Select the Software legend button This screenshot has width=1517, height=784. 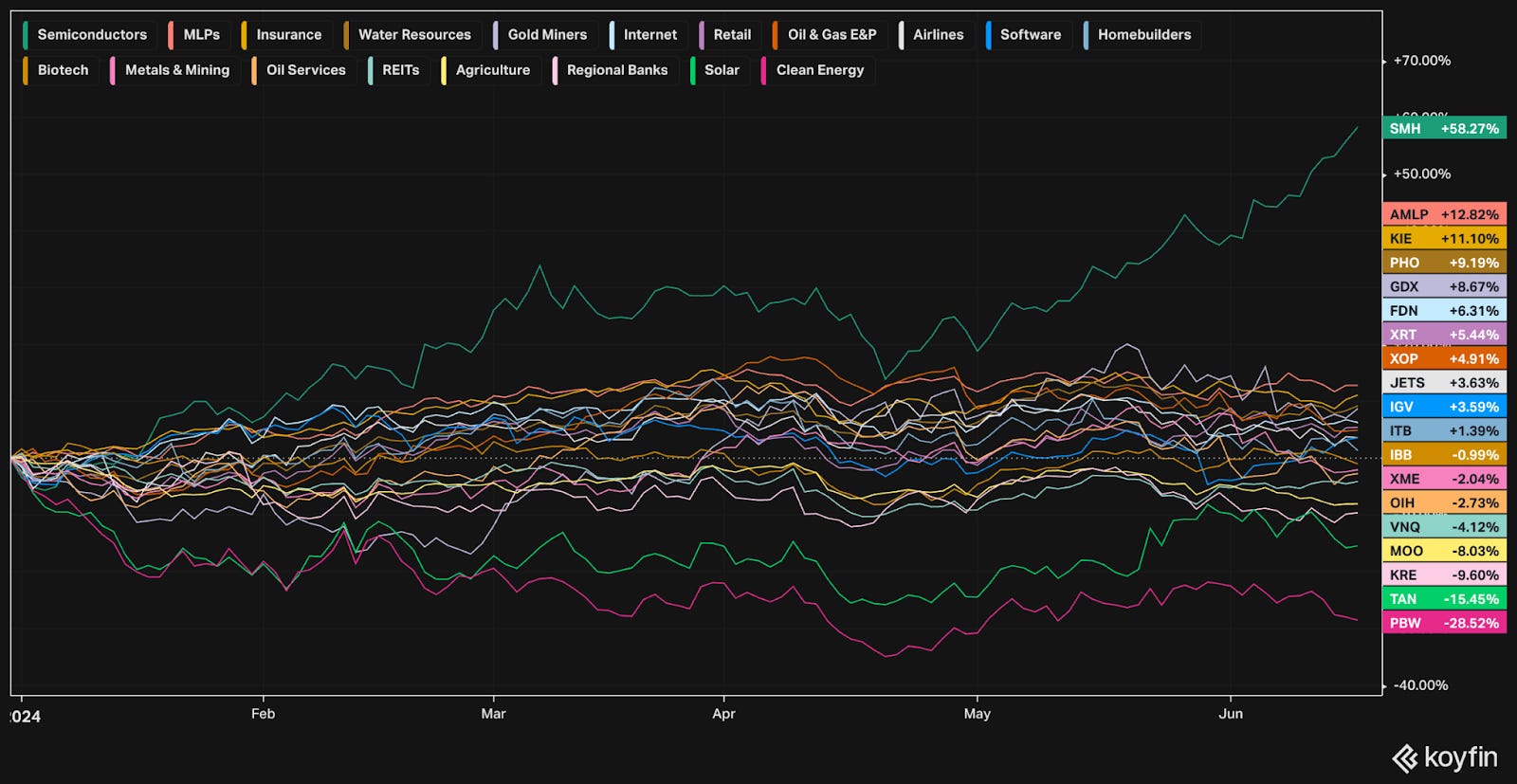(x=1028, y=35)
